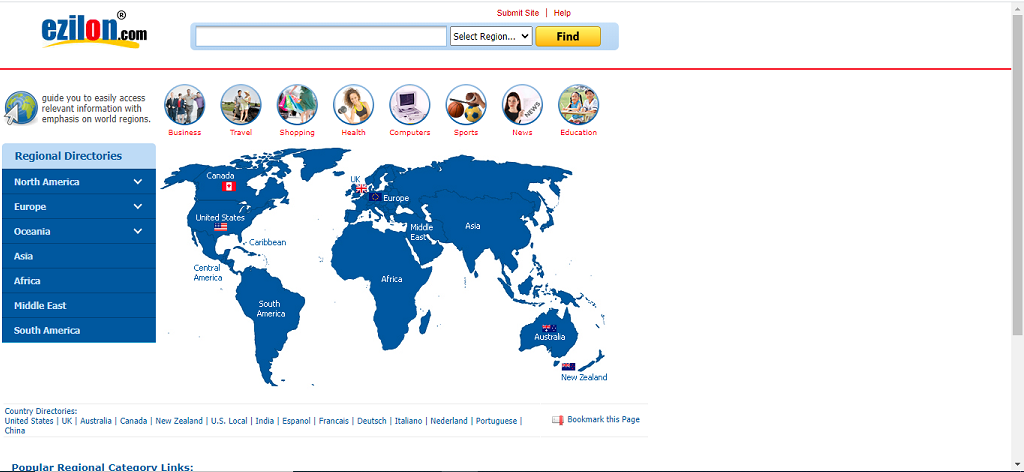Expand the Europe directory chevron
This screenshot has width=1024, height=472.
pyautogui.click(x=138, y=207)
